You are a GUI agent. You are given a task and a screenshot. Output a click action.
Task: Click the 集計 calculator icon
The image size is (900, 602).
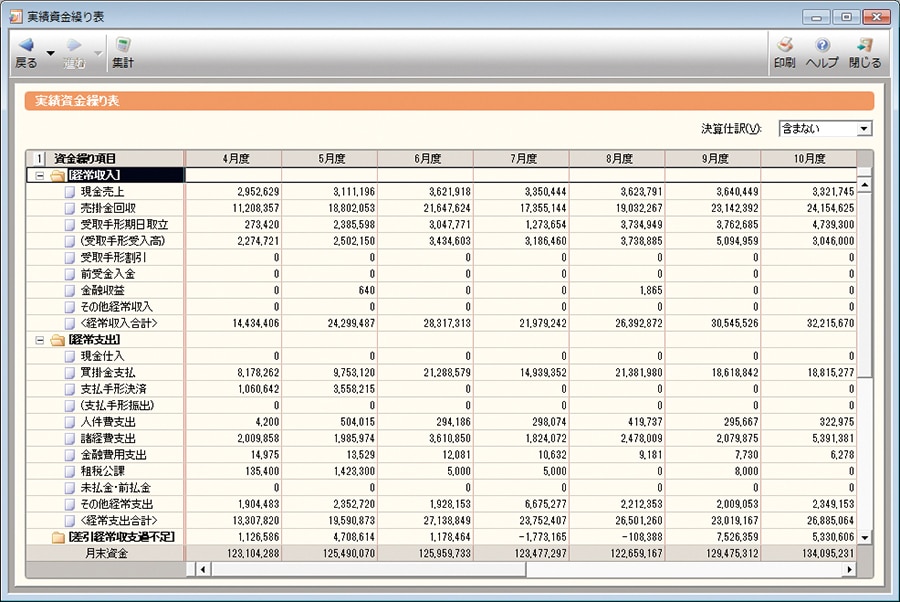pos(123,45)
